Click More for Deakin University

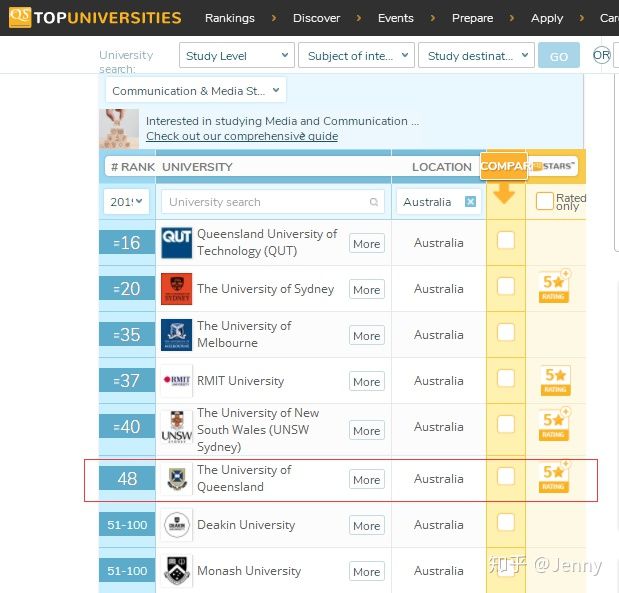pos(367,525)
